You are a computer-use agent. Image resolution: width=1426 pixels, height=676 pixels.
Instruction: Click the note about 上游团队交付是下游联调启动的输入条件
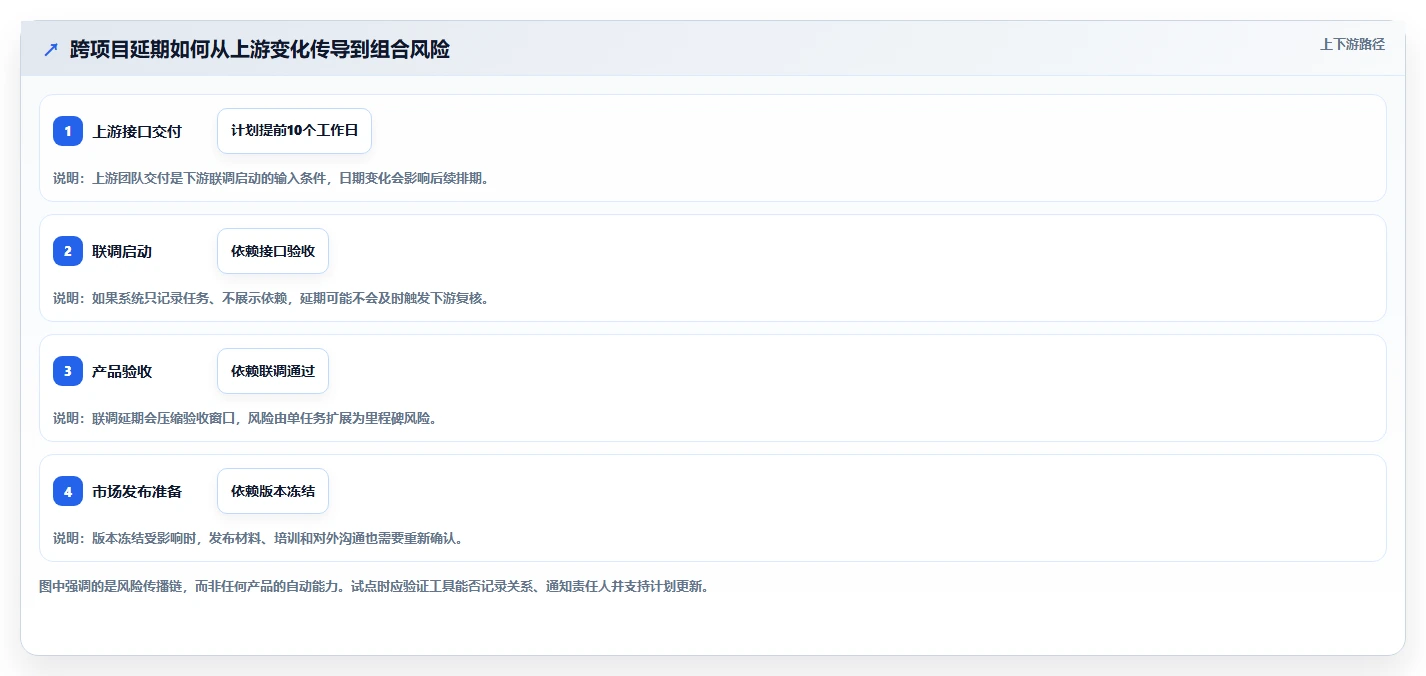pos(271,178)
